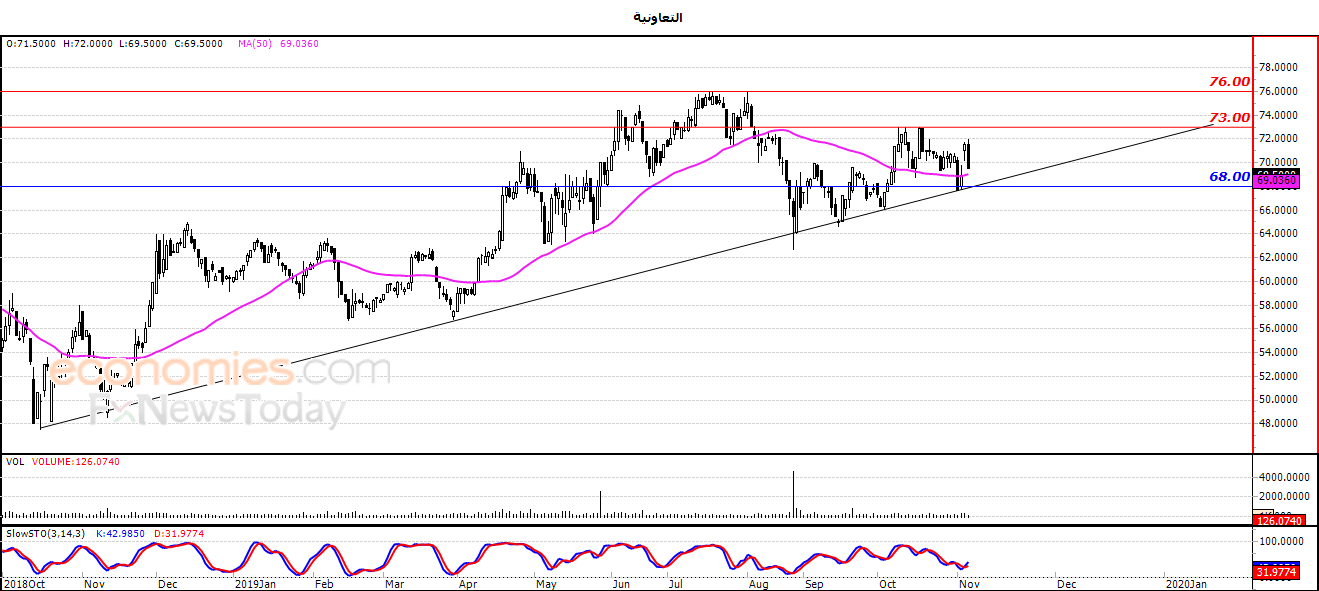Click the Jun date axis label
The height and width of the screenshot is (591, 1319).
point(620,583)
